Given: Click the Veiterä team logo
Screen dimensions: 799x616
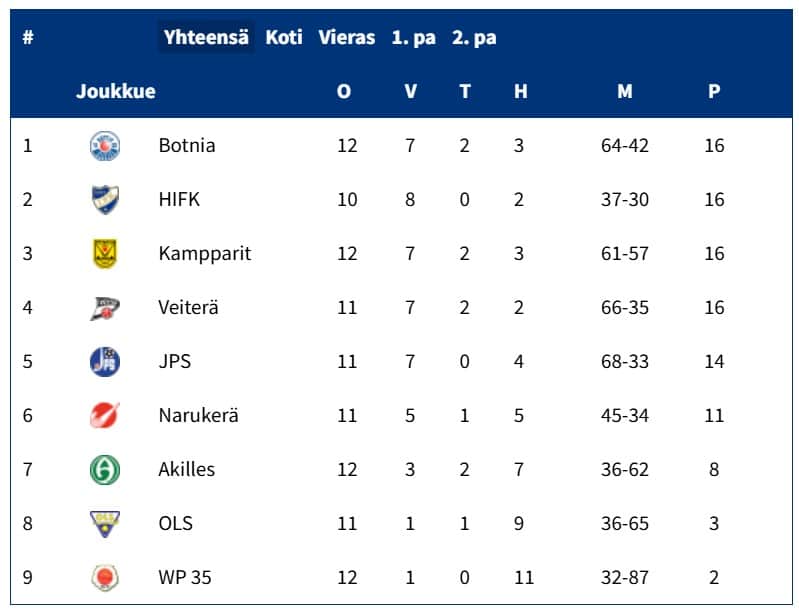Looking at the screenshot, I should [x=104, y=308].
